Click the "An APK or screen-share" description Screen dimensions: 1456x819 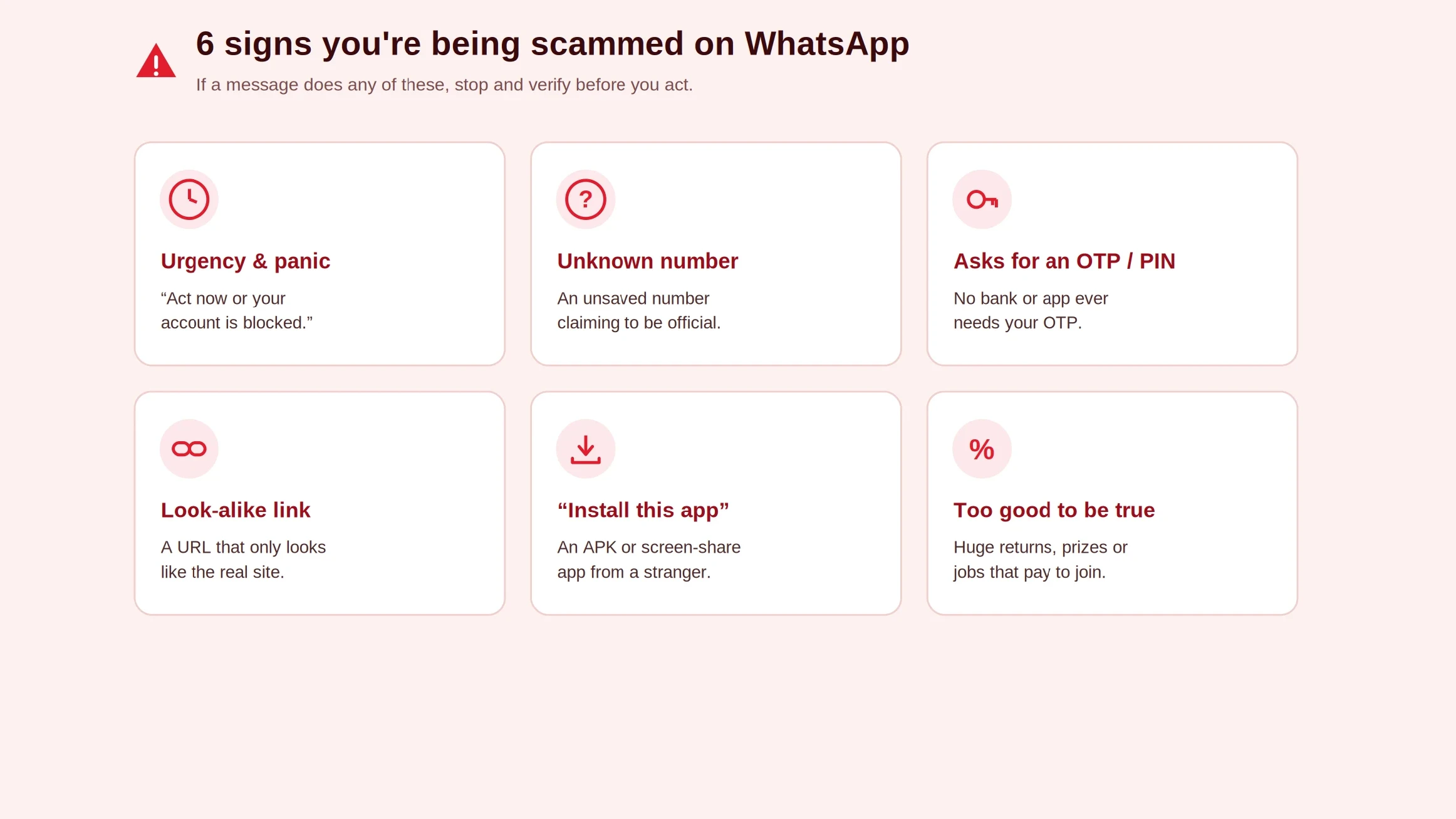(x=649, y=559)
